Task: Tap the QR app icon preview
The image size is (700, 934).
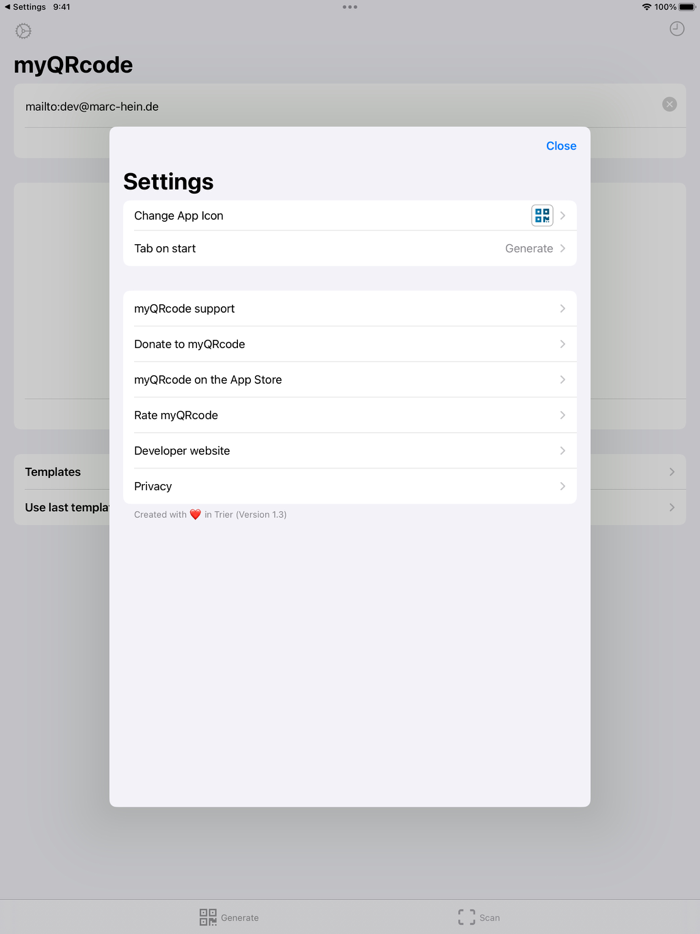Action: coord(542,216)
